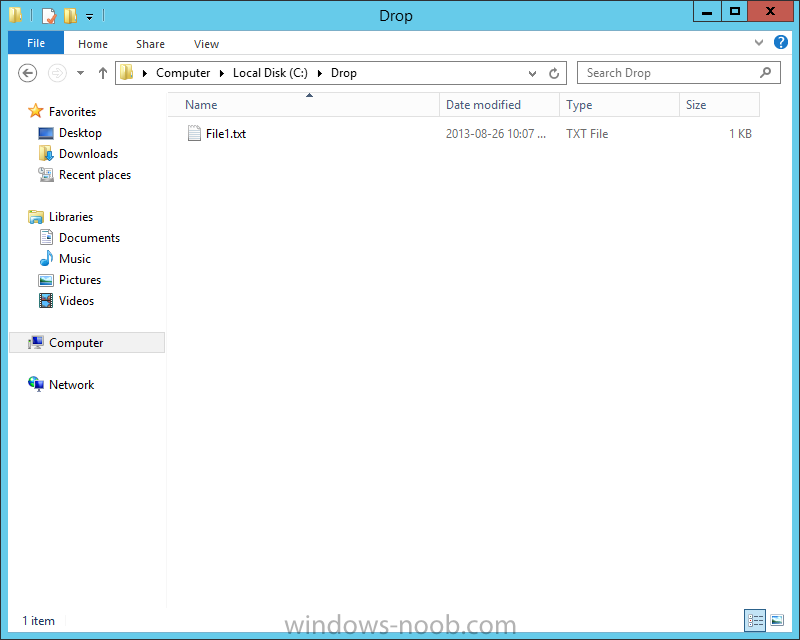Open the address bar history dropdown
Image resolution: width=800 pixels, height=640 pixels.
532,73
